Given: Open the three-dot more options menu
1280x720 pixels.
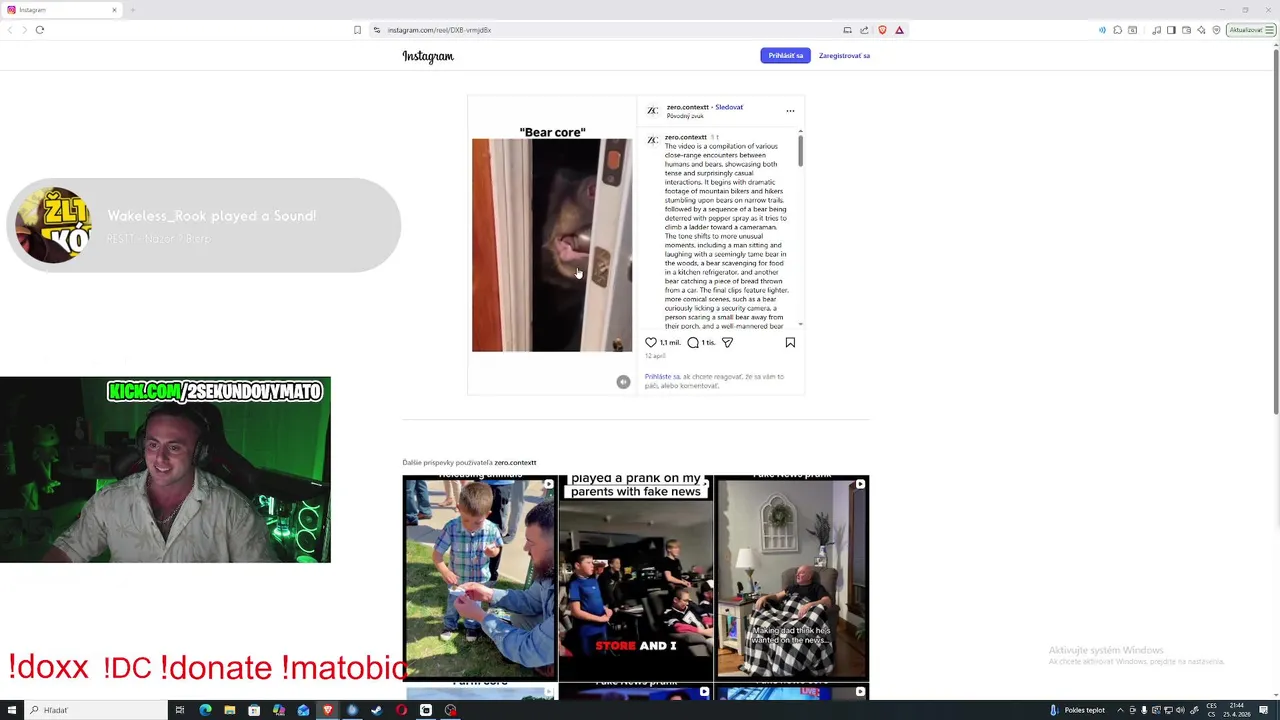Looking at the screenshot, I should point(790,111).
